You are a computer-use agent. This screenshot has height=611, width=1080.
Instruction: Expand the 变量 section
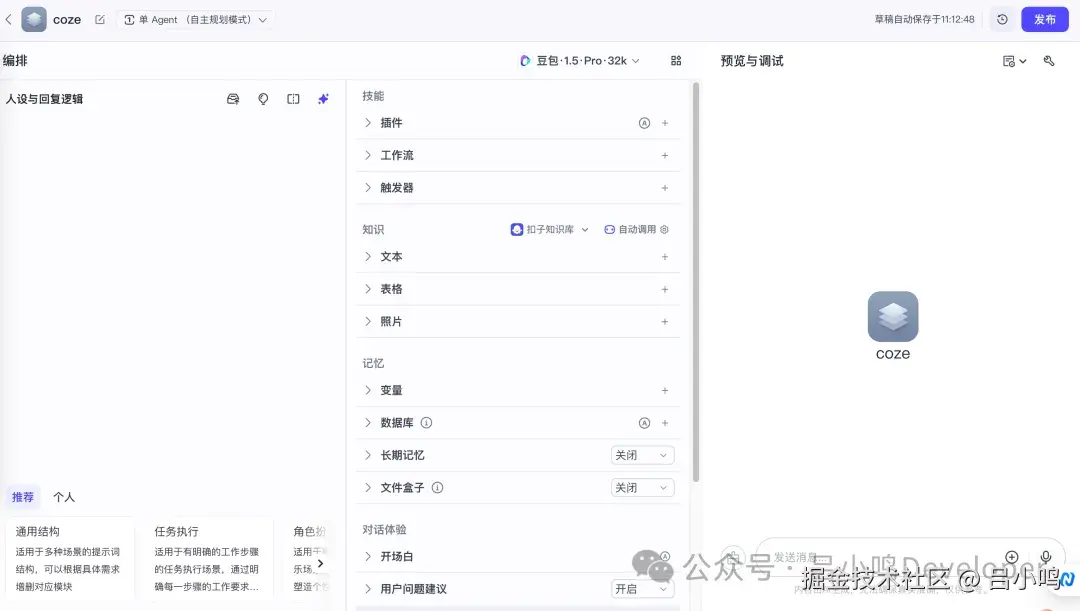368,390
